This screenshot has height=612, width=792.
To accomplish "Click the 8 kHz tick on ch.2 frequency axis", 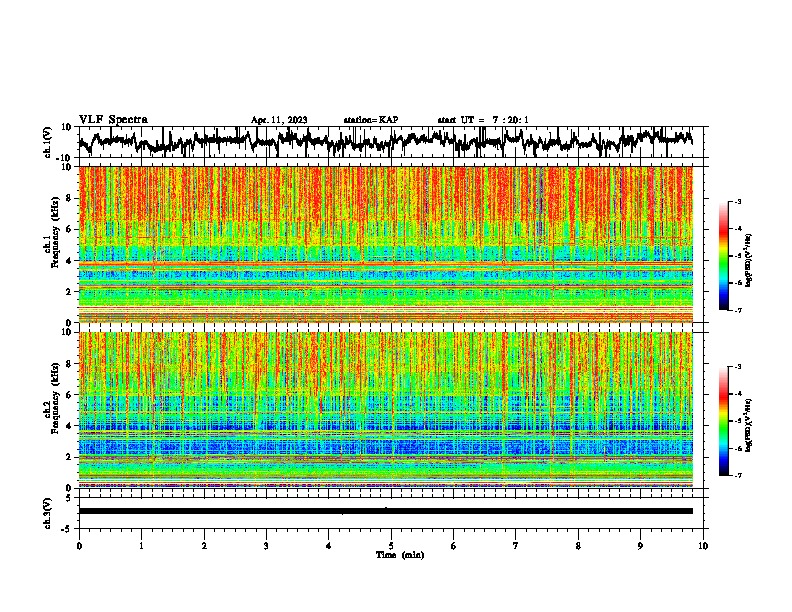I will click(x=69, y=364).
